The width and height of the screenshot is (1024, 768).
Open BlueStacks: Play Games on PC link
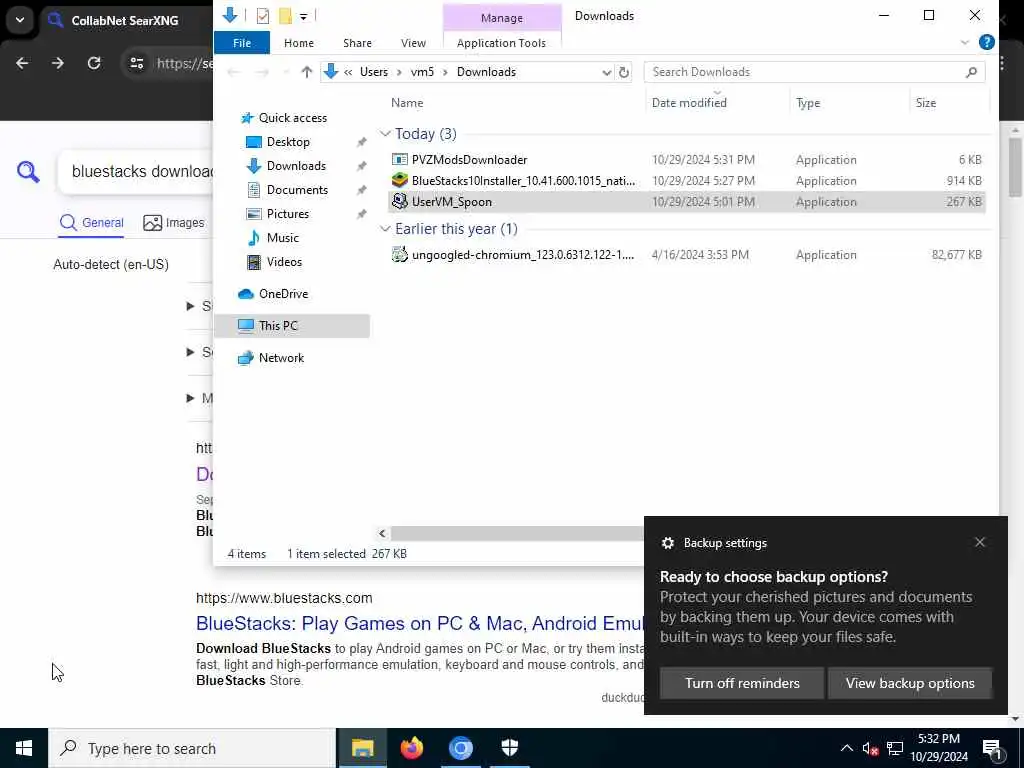tap(419, 623)
